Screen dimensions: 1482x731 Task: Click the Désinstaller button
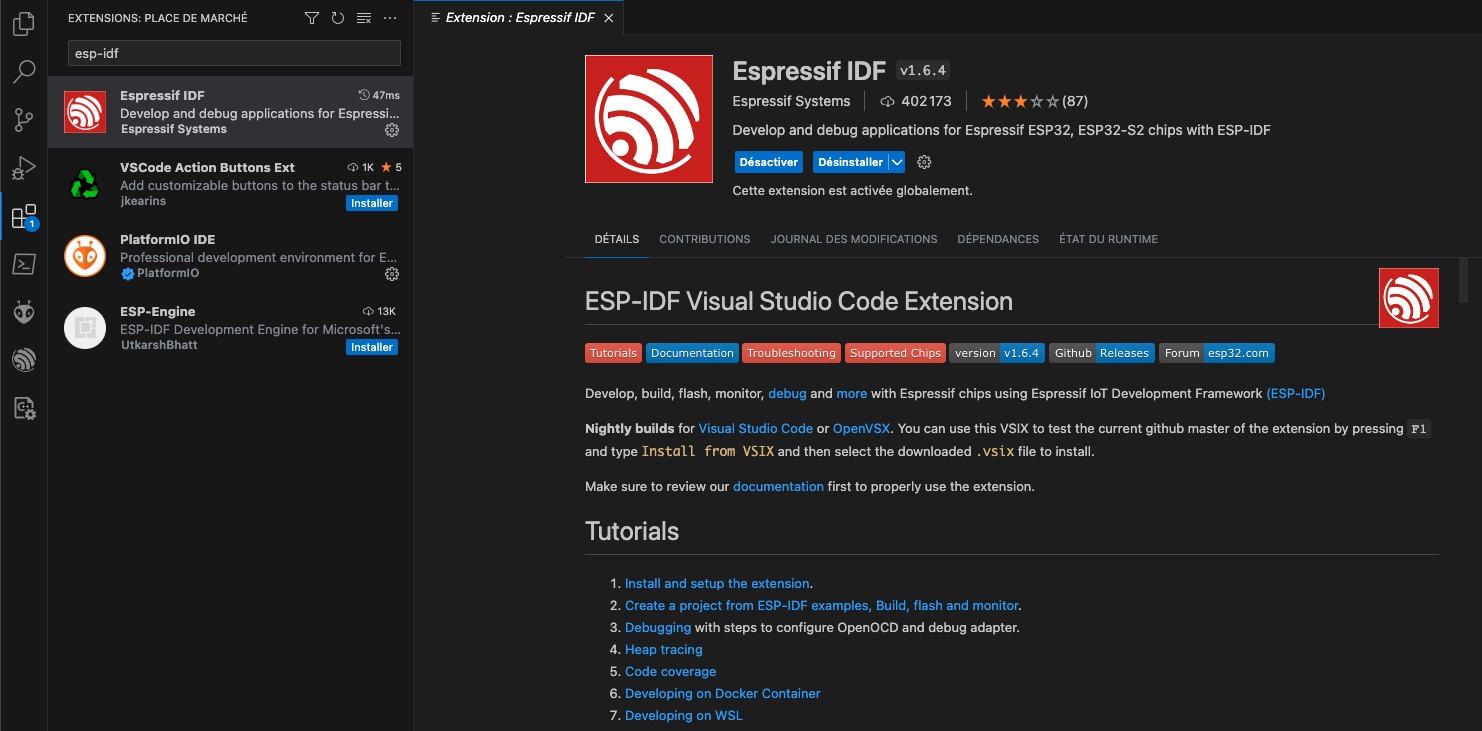[x=850, y=162]
